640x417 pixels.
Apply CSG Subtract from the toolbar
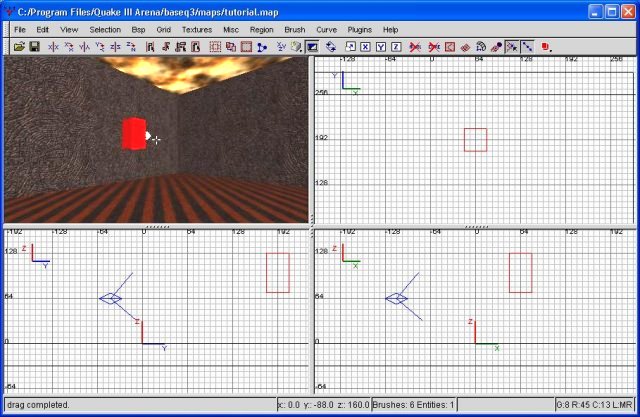215,47
